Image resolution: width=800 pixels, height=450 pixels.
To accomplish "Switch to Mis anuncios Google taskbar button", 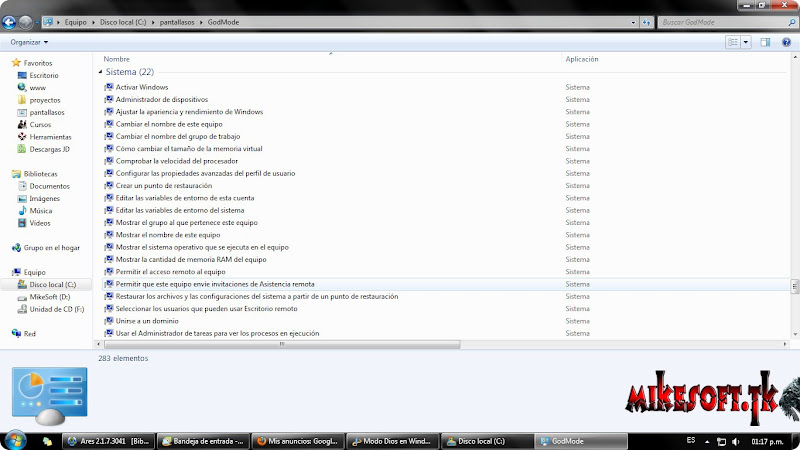I will (x=298, y=441).
